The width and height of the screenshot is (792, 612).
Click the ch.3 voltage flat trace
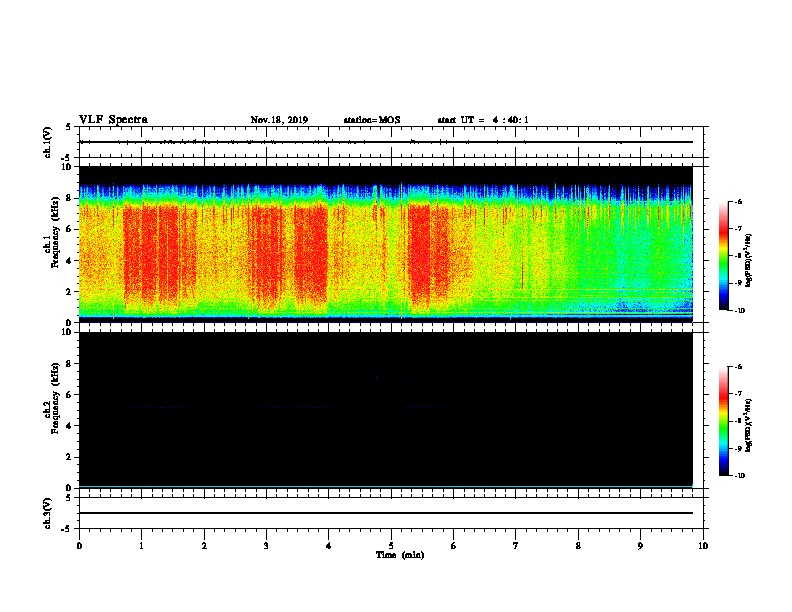(x=386, y=513)
